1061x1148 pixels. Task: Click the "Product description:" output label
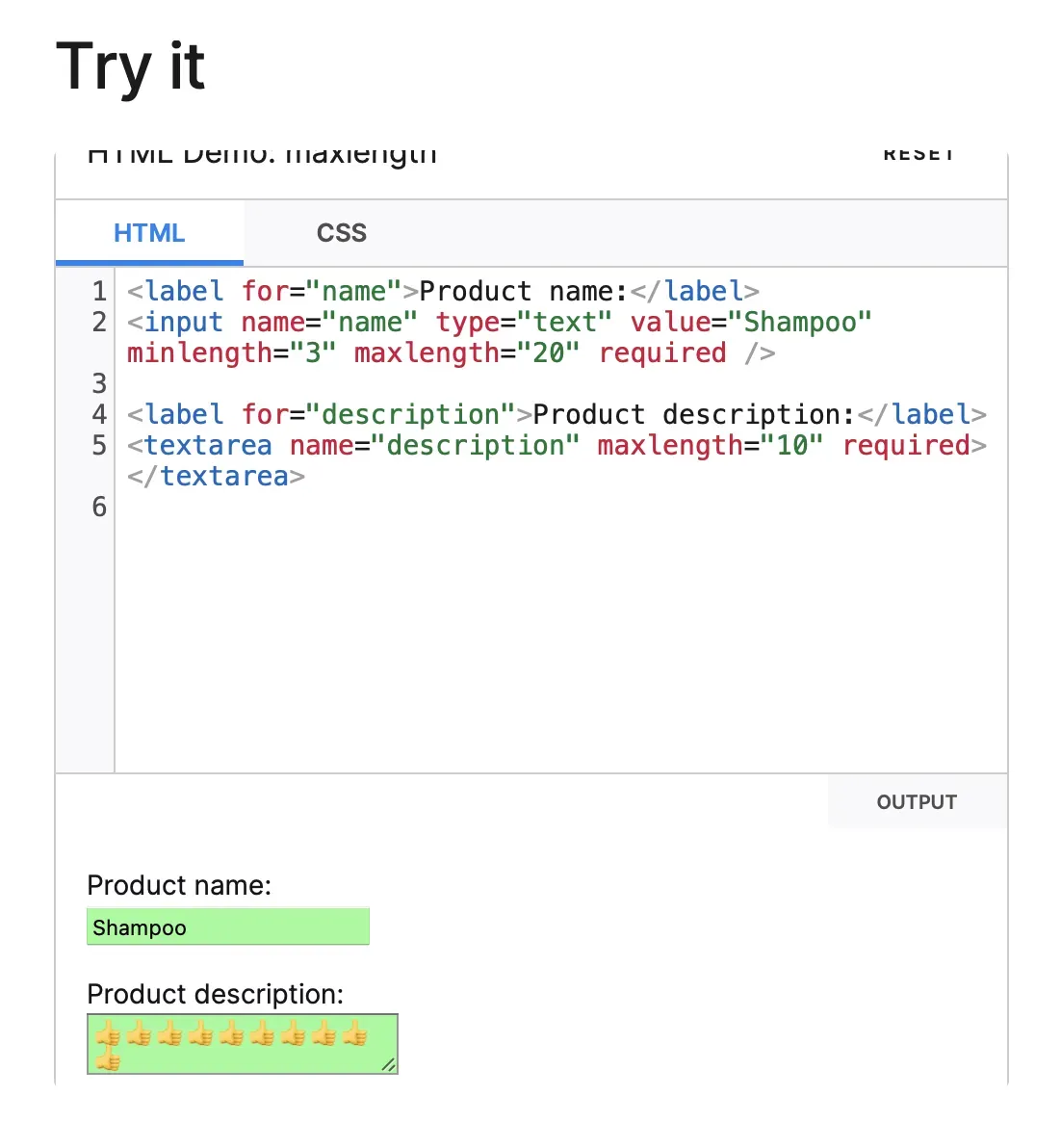(x=215, y=994)
